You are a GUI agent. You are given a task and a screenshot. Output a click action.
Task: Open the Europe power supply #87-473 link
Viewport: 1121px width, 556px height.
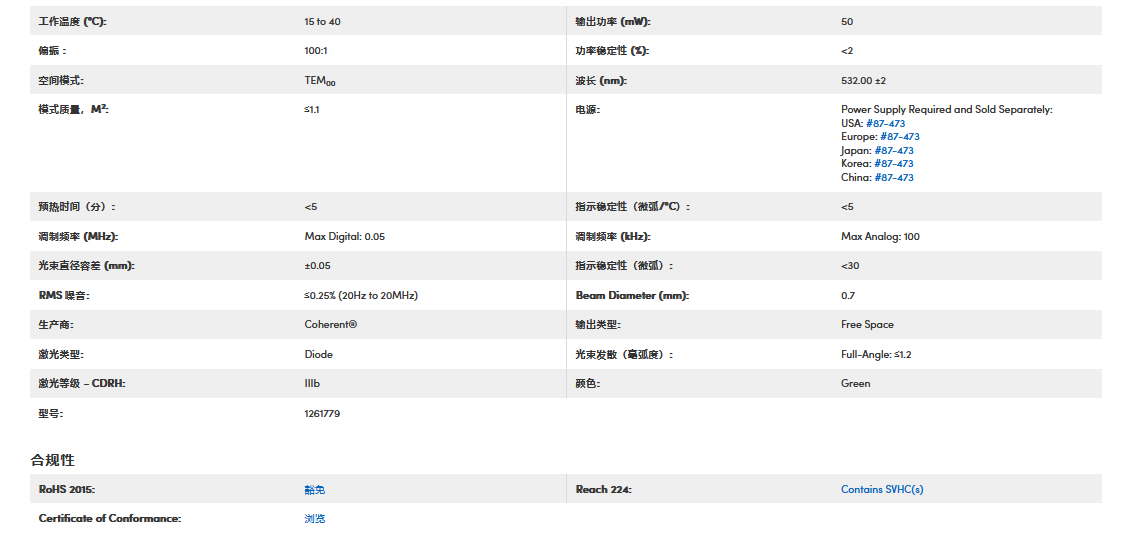coord(899,136)
